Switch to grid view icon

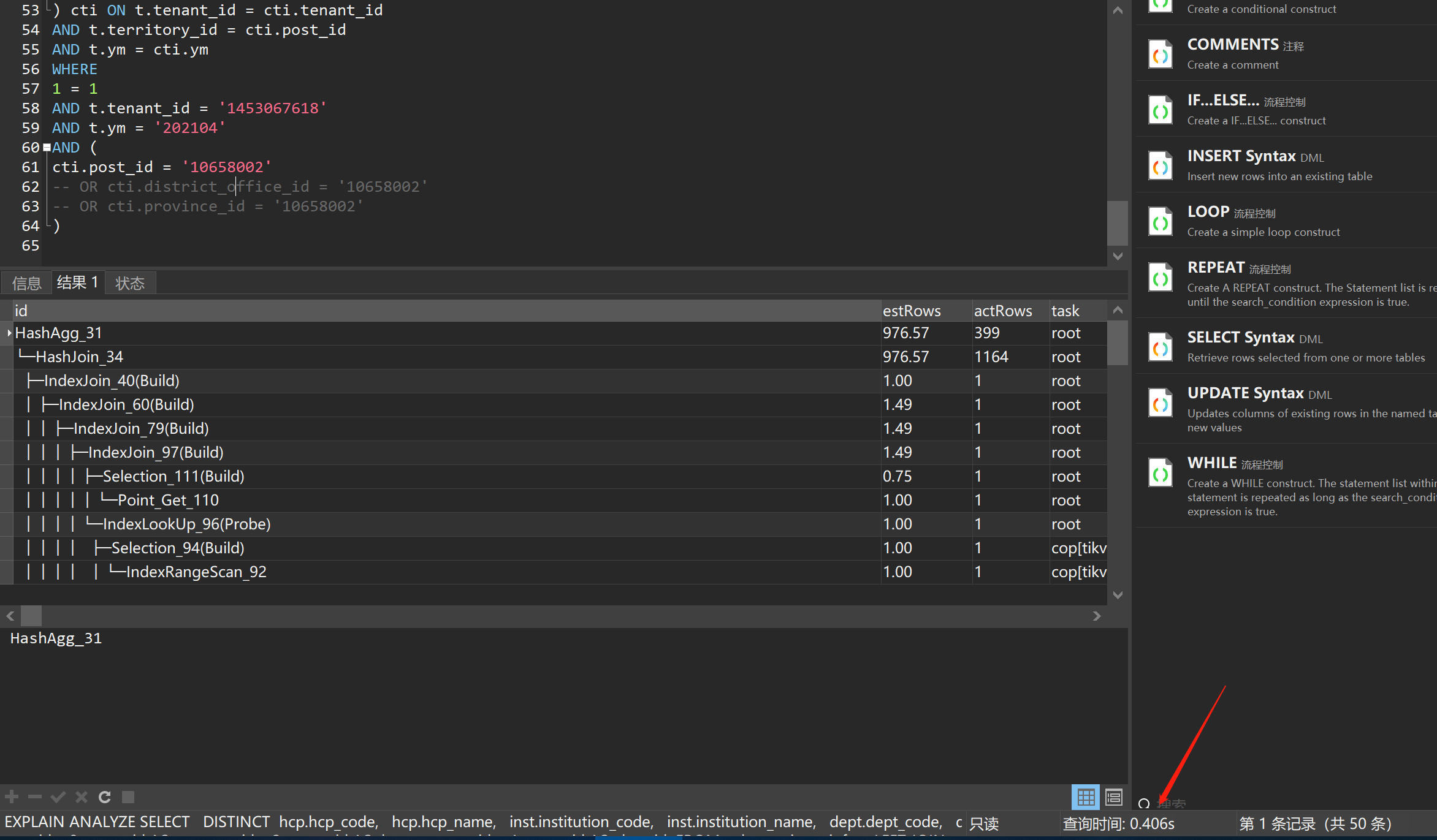pyautogui.click(x=1086, y=796)
